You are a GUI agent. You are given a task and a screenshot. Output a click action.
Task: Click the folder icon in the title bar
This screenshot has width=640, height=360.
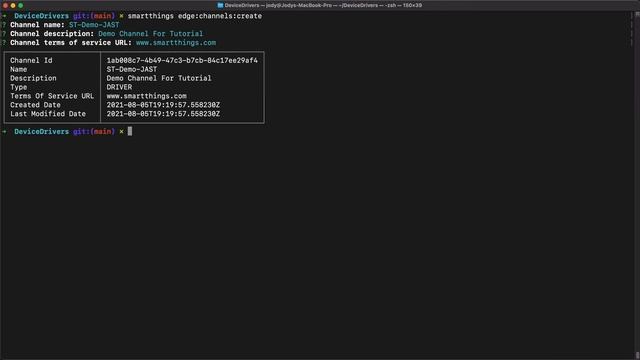click(220, 5)
